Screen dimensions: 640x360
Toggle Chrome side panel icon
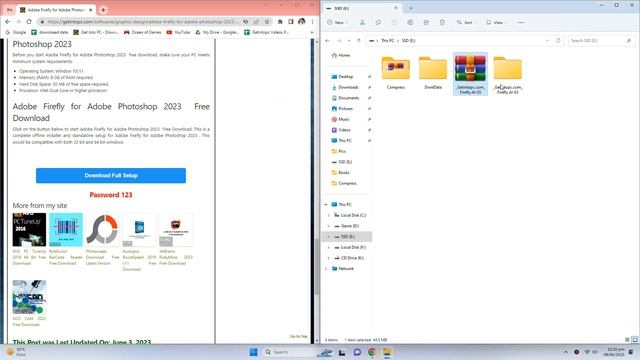click(291, 22)
